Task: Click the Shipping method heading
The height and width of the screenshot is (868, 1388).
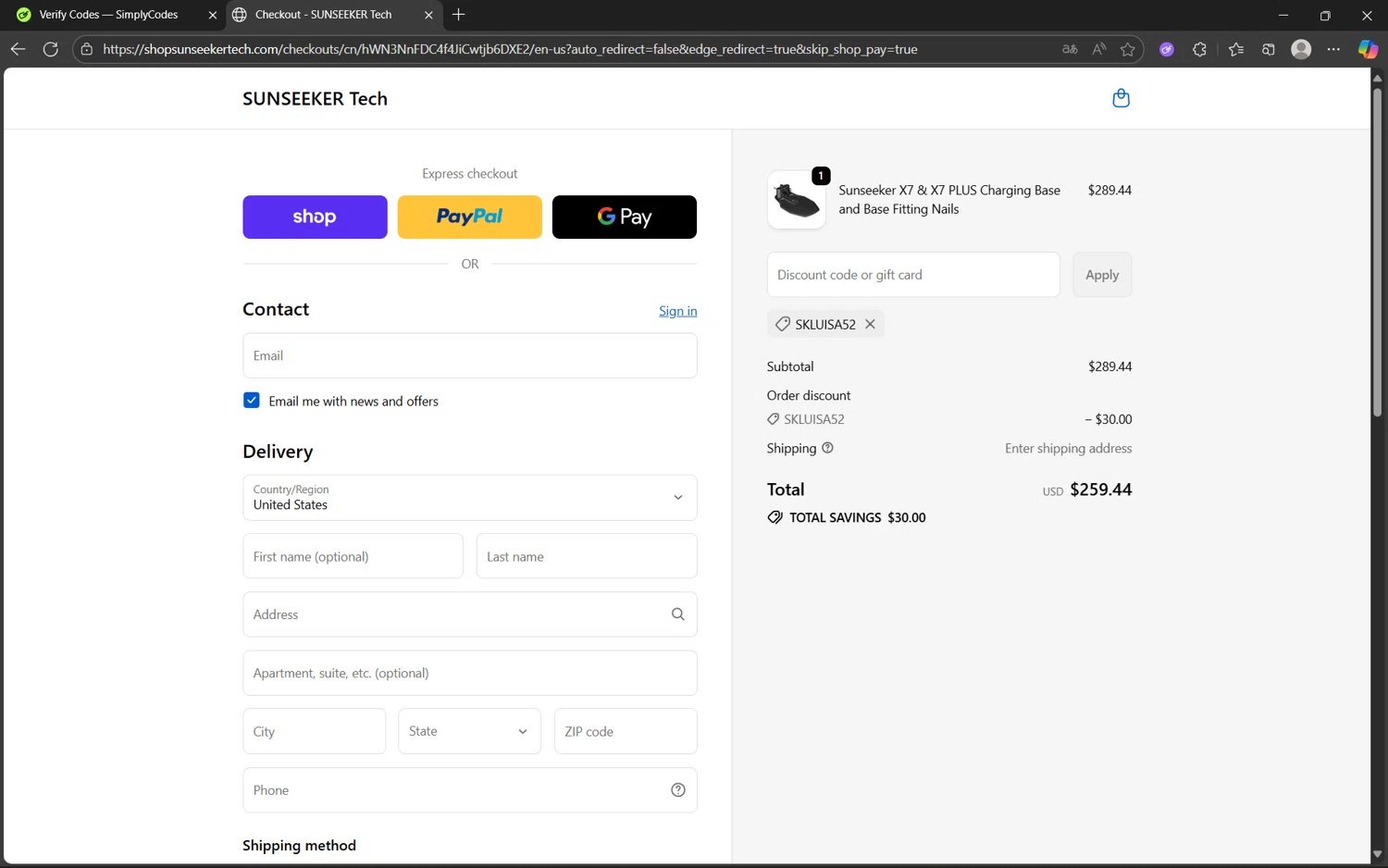Action: [299, 846]
